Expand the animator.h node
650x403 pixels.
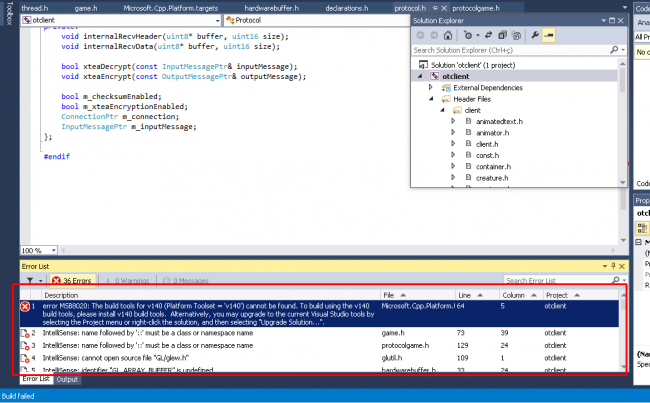click(453, 132)
